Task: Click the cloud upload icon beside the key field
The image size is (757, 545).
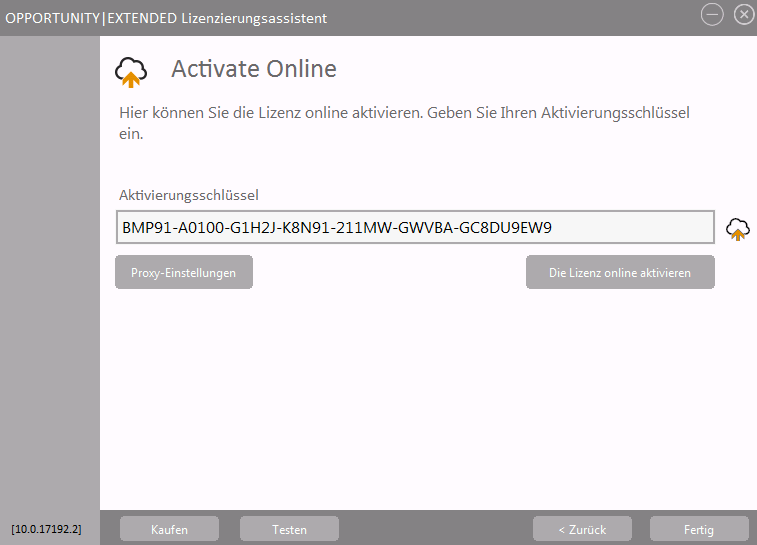Action: click(x=738, y=229)
